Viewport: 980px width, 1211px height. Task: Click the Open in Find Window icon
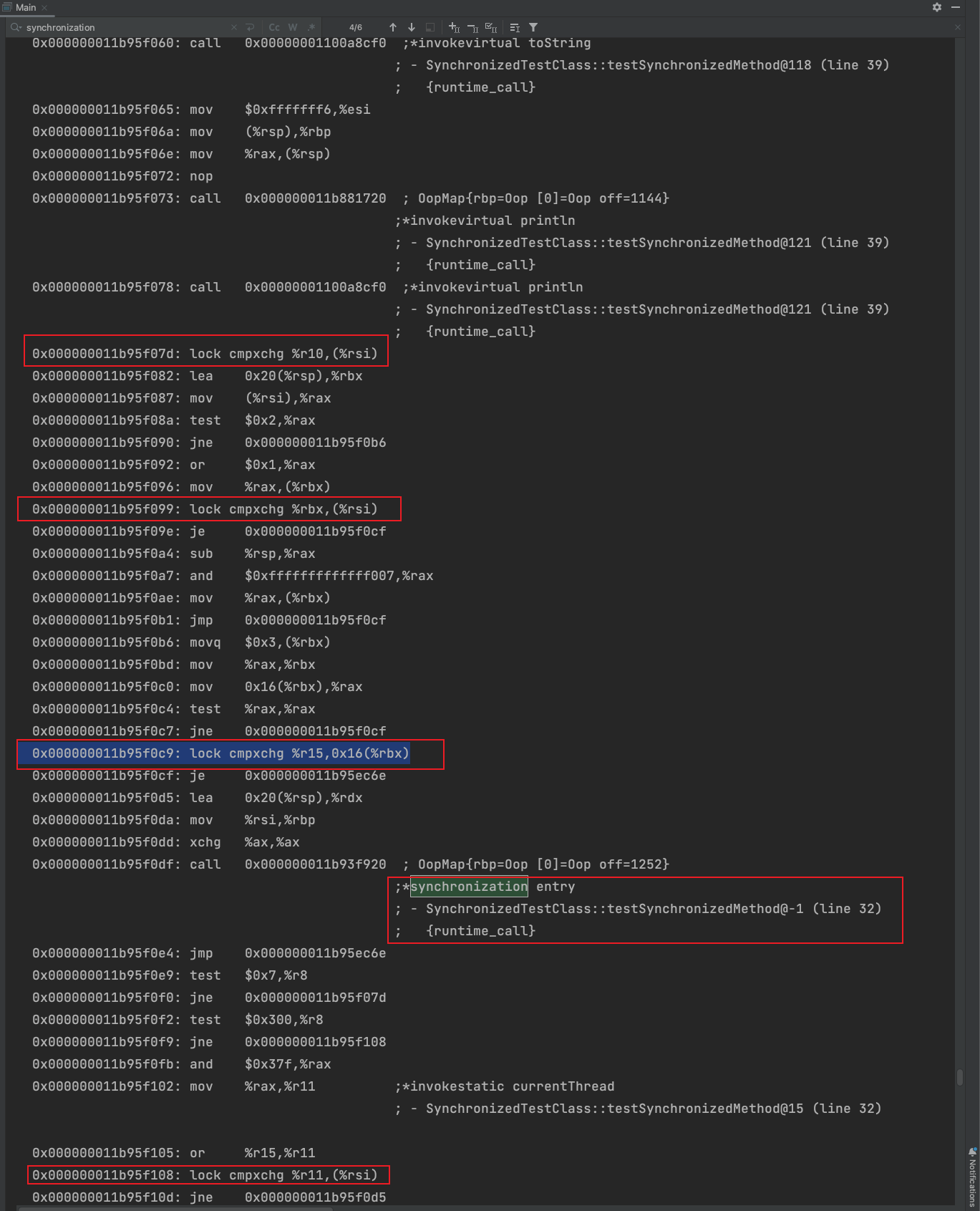430,27
